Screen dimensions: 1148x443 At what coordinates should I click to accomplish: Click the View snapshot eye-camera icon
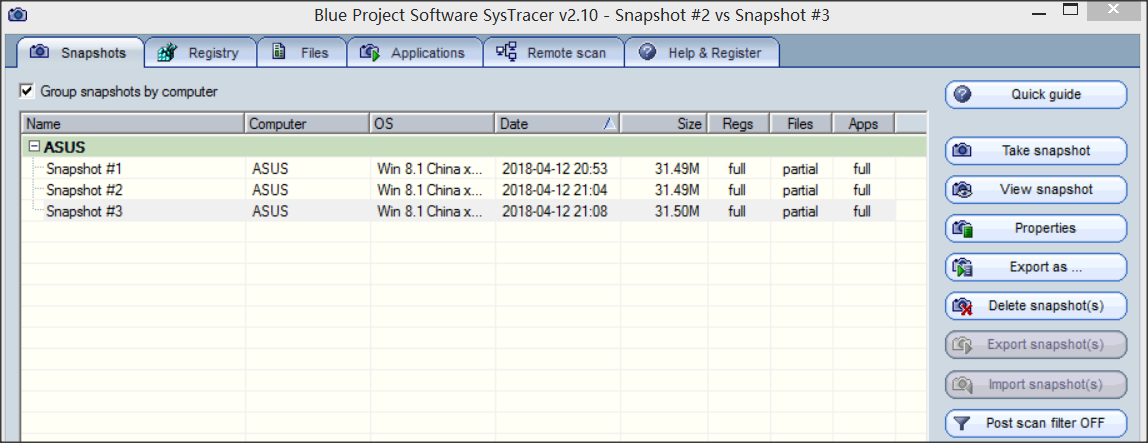962,189
